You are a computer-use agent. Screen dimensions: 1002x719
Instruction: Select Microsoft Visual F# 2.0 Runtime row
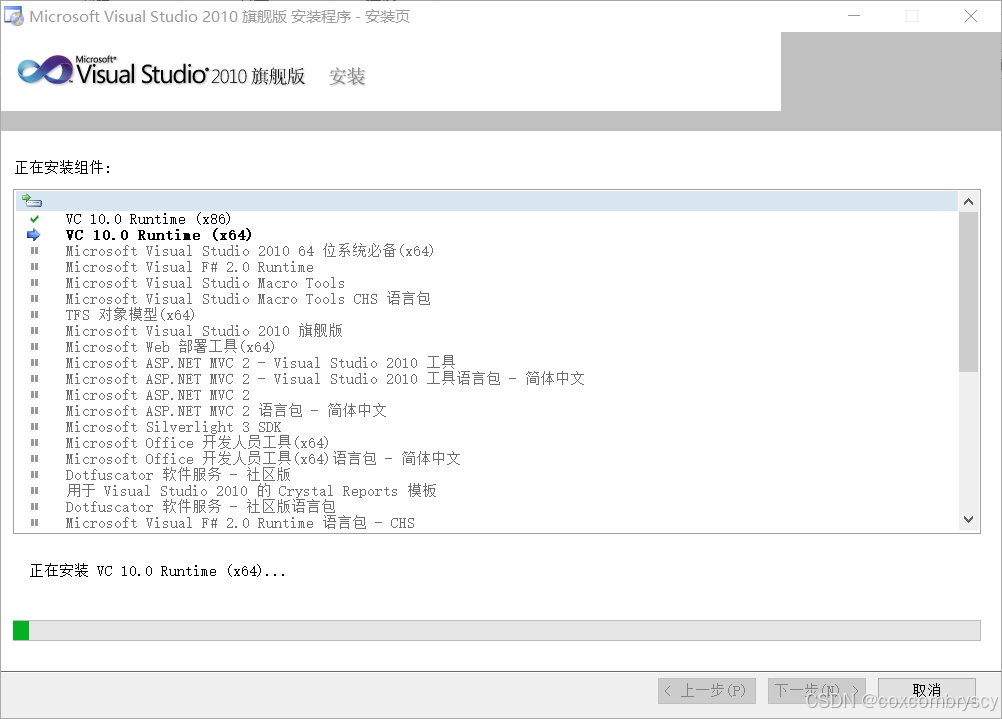[x=190, y=267]
